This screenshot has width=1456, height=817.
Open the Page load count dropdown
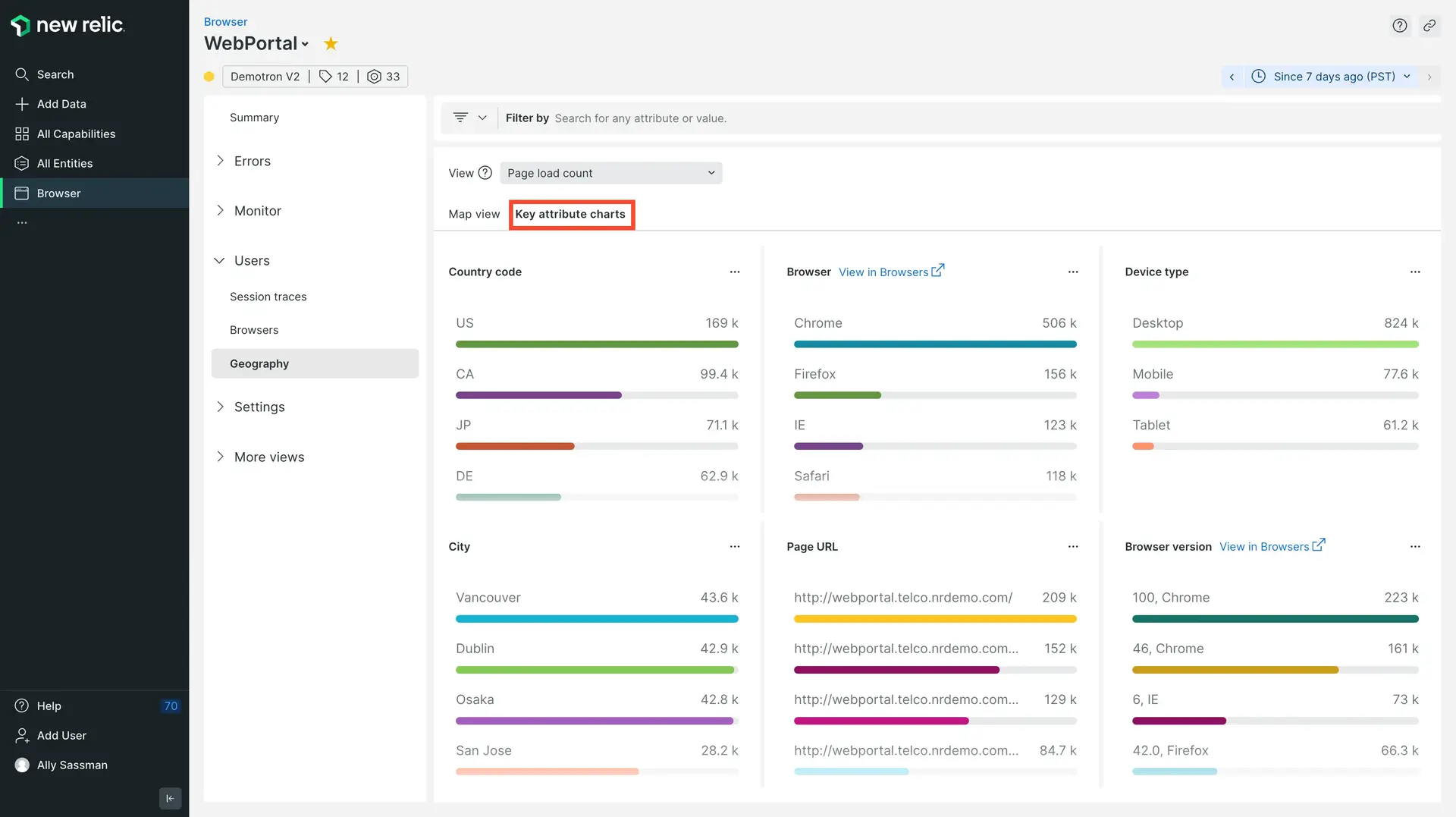click(610, 173)
